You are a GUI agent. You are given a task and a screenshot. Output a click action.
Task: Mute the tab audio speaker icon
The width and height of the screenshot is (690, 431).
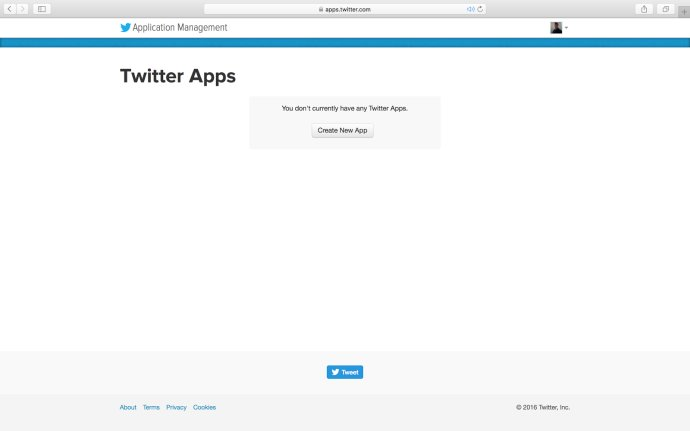(x=470, y=9)
